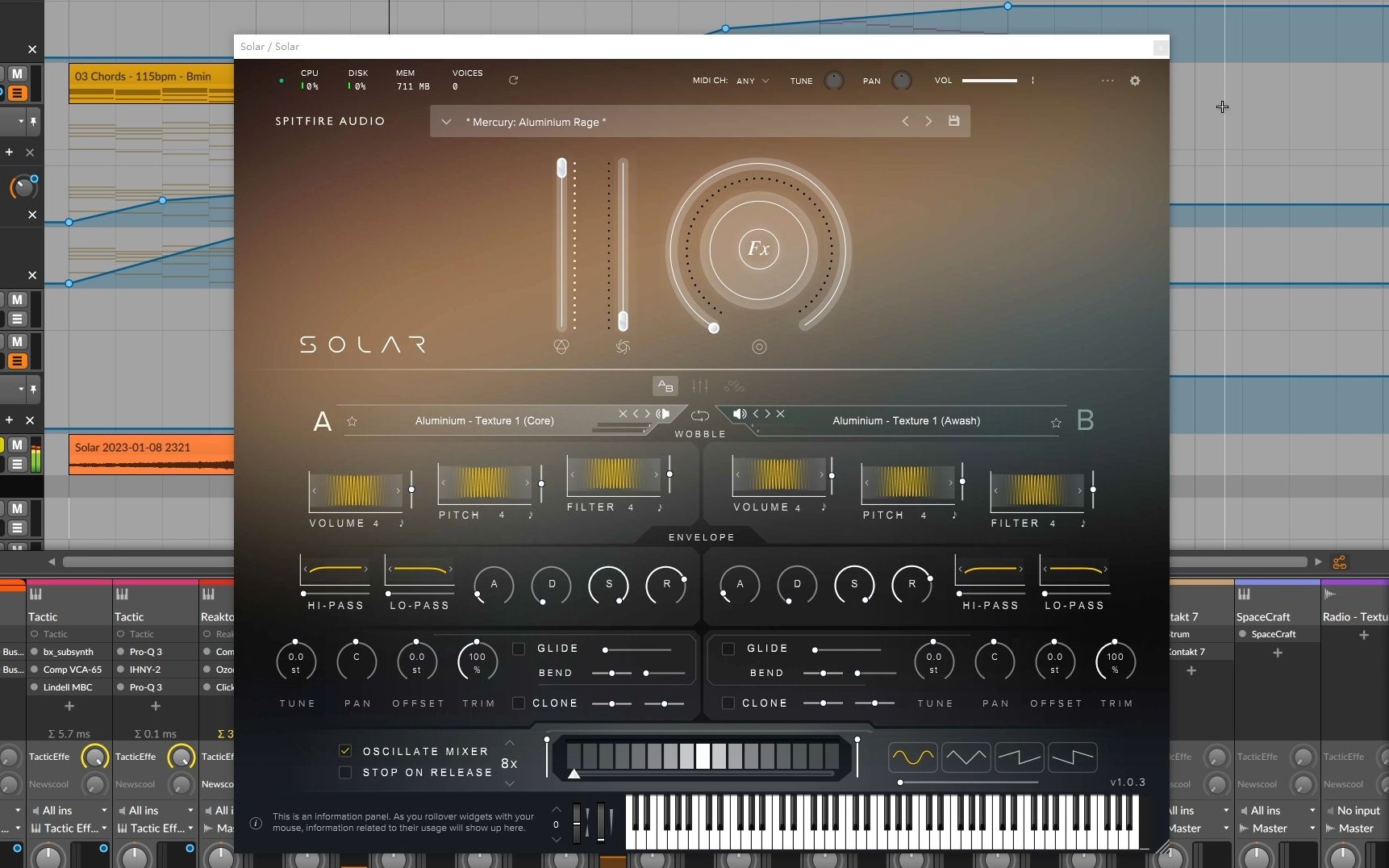Adjust the layer A Glide slider

click(x=637, y=649)
